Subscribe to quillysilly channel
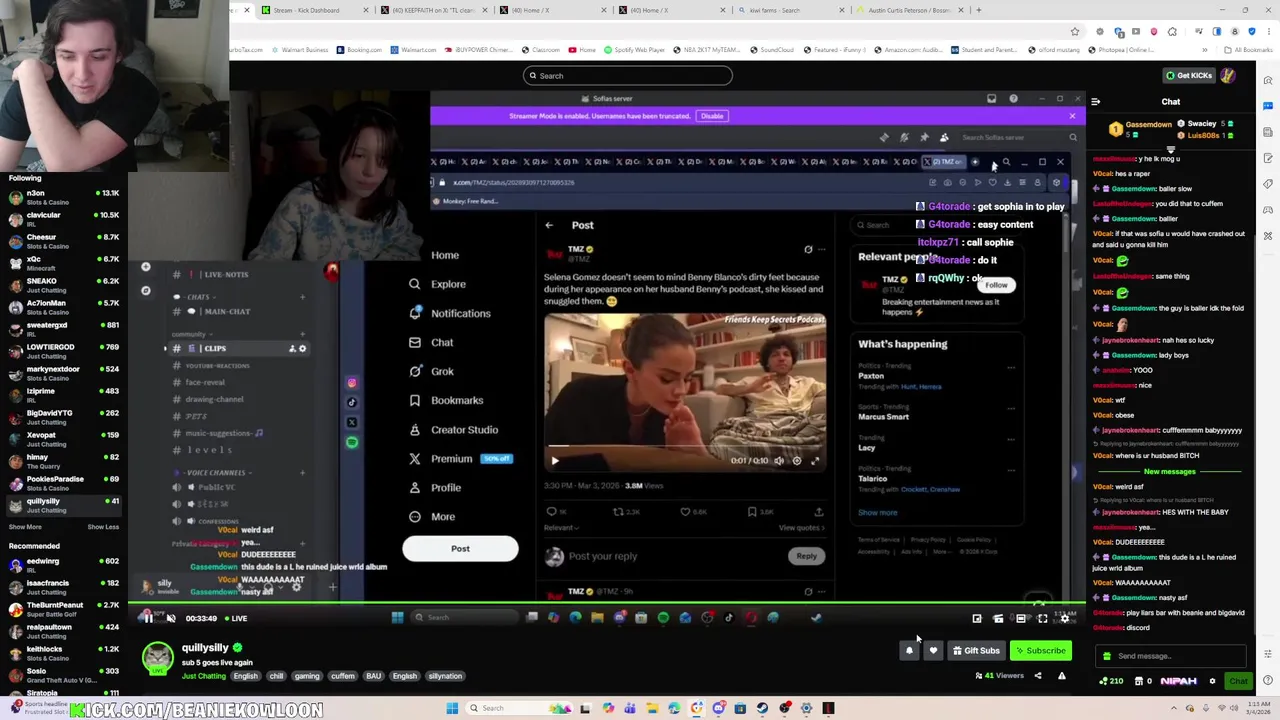Screen dimensions: 1280x720 1041,651
